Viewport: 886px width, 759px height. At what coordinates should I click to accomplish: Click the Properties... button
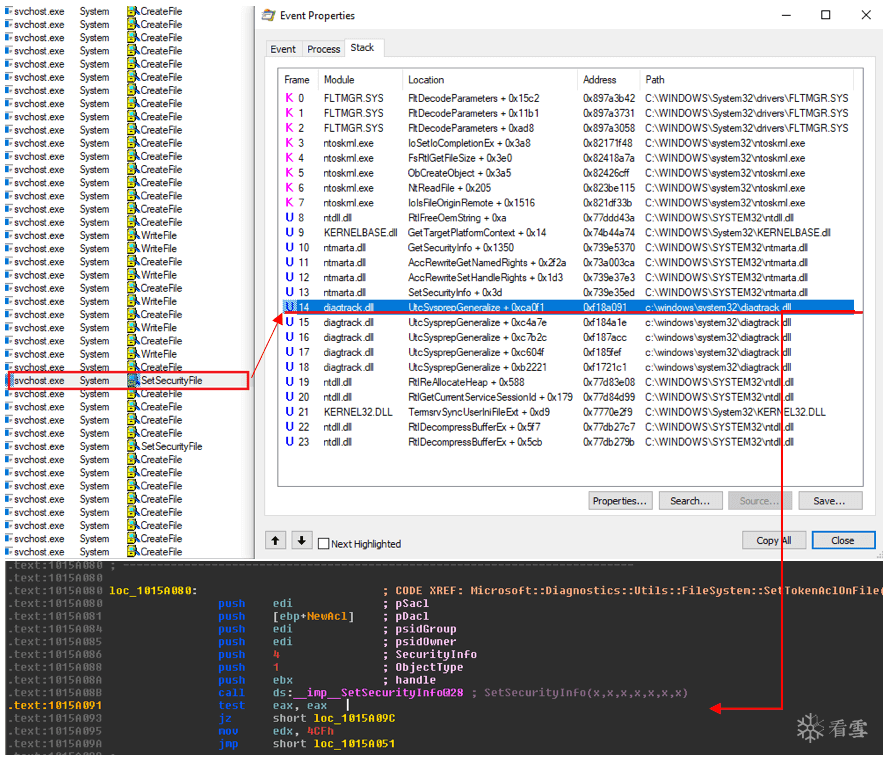click(x=620, y=501)
